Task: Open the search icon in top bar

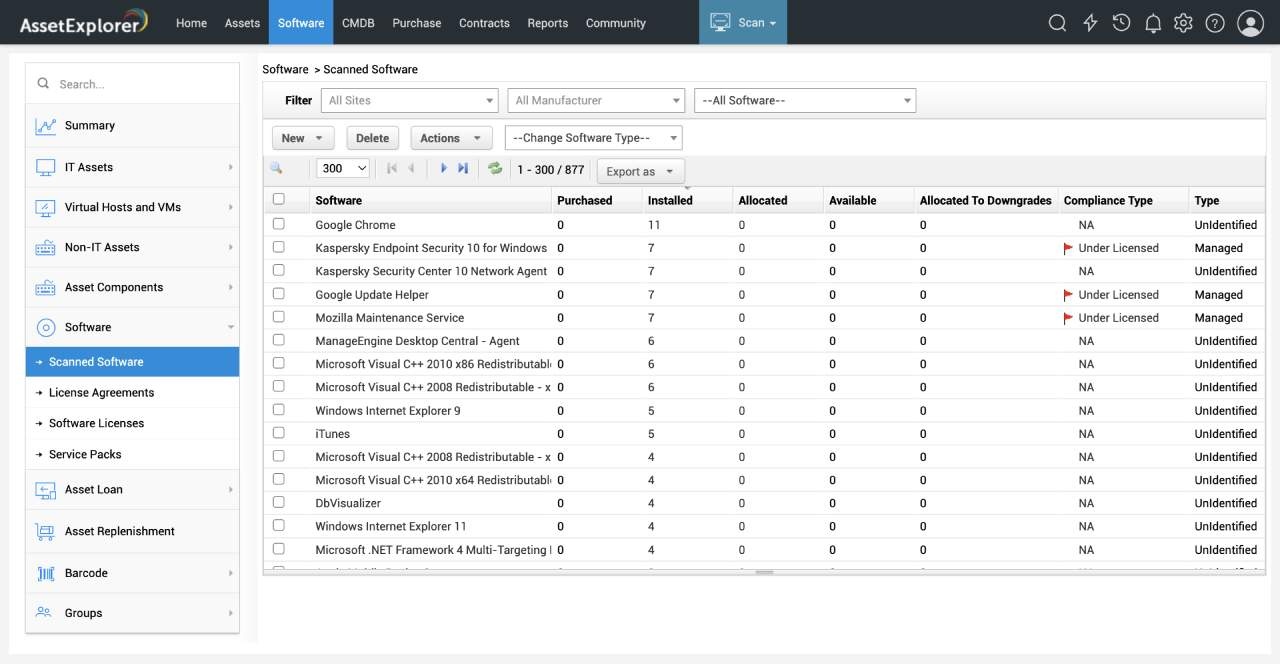Action: point(1057,23)
